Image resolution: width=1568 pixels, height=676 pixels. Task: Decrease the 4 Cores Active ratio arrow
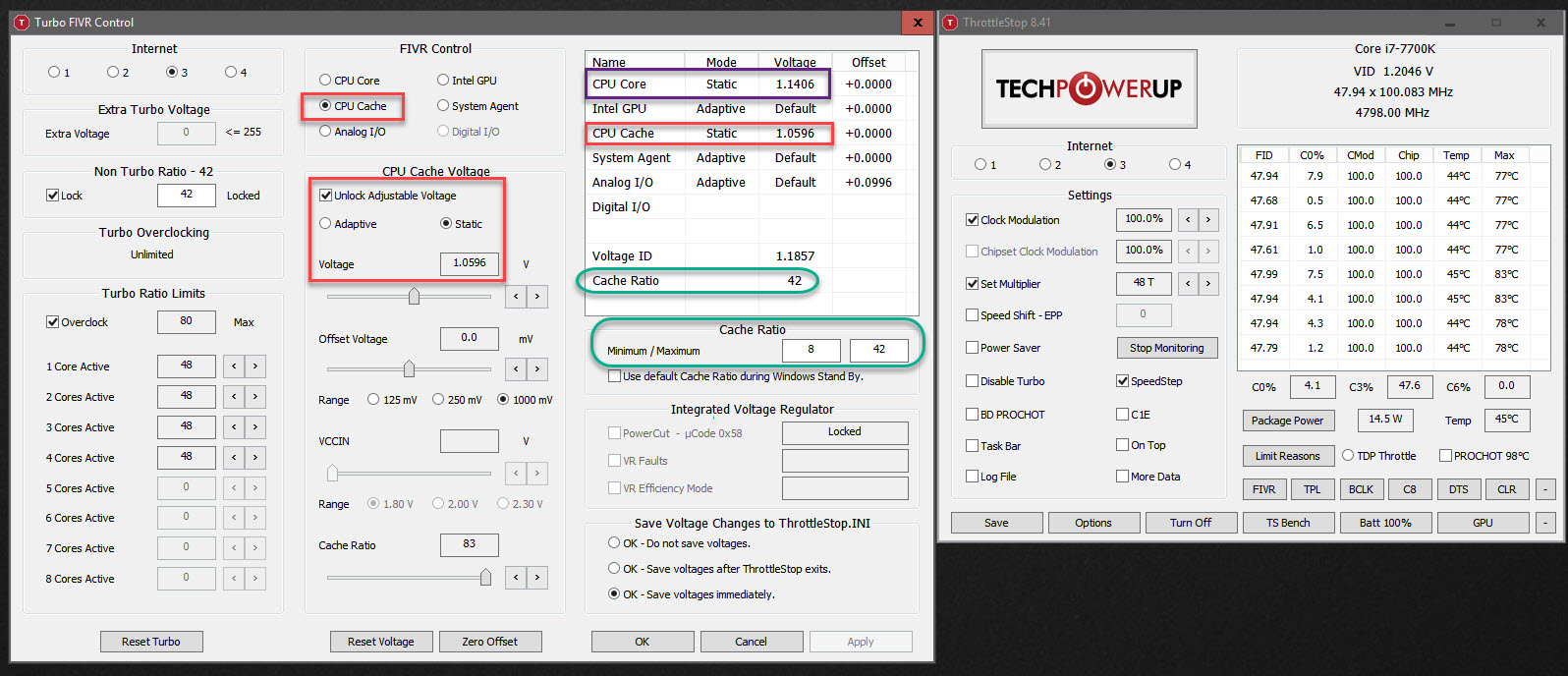(234, 458)
